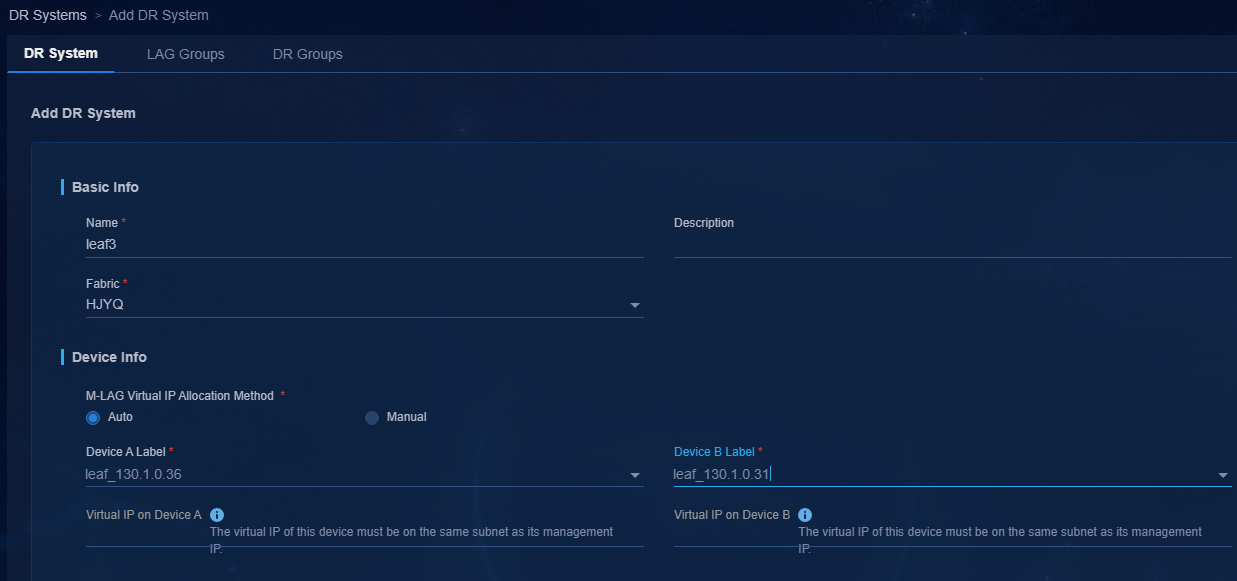Click the Basic Info section heading
This screenshot has width=1237, height=581.
(x=105, y=187)
